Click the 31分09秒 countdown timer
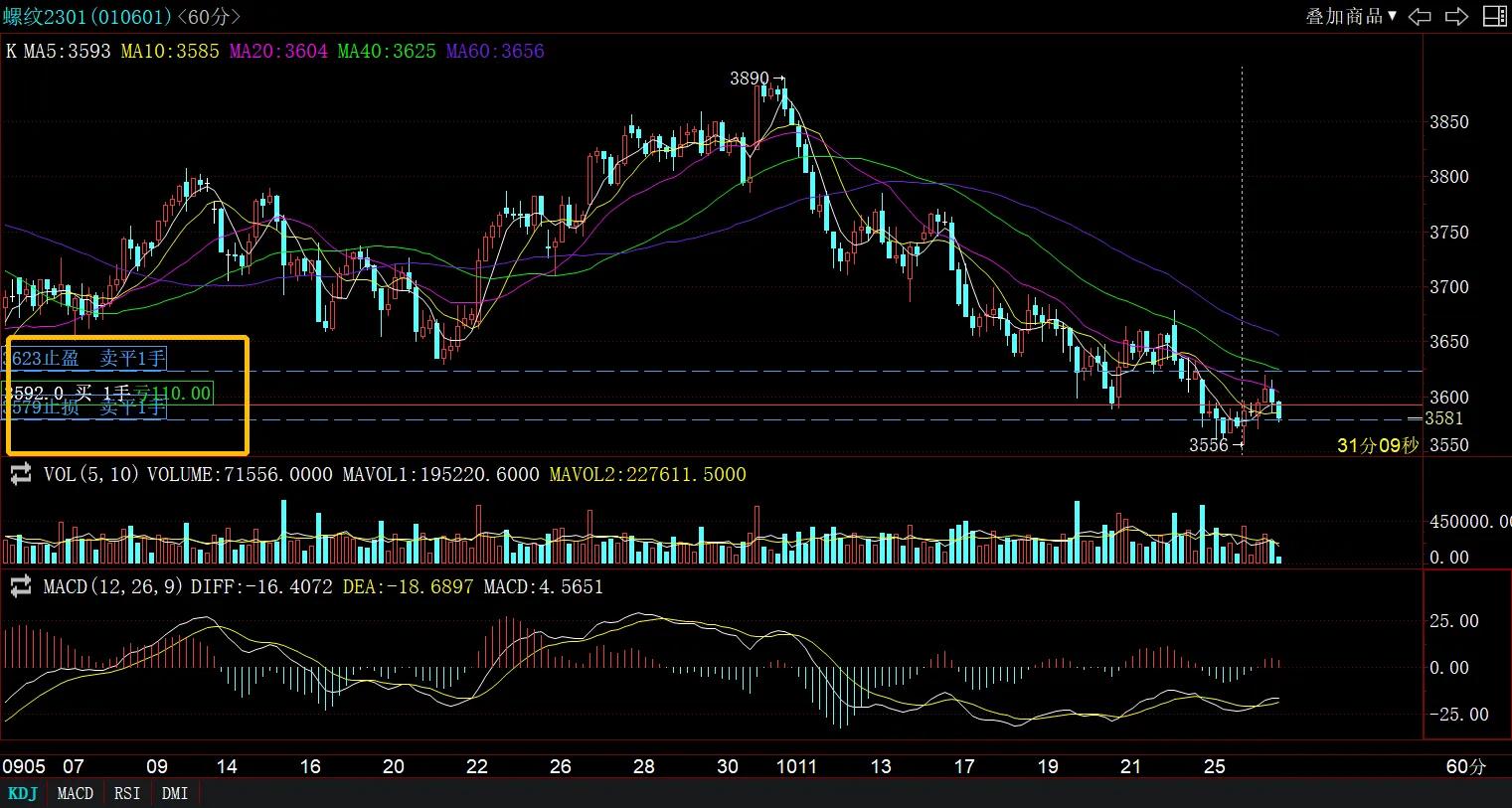This screenshot has height=808, width=1512. [x=1377, y=445]
